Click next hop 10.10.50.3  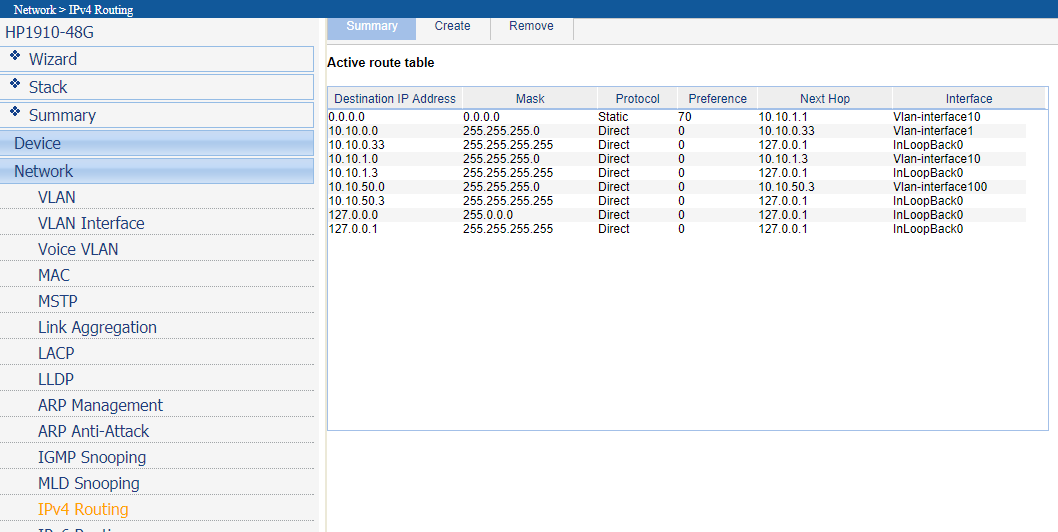pyautogui.click(x=786, y=186)
